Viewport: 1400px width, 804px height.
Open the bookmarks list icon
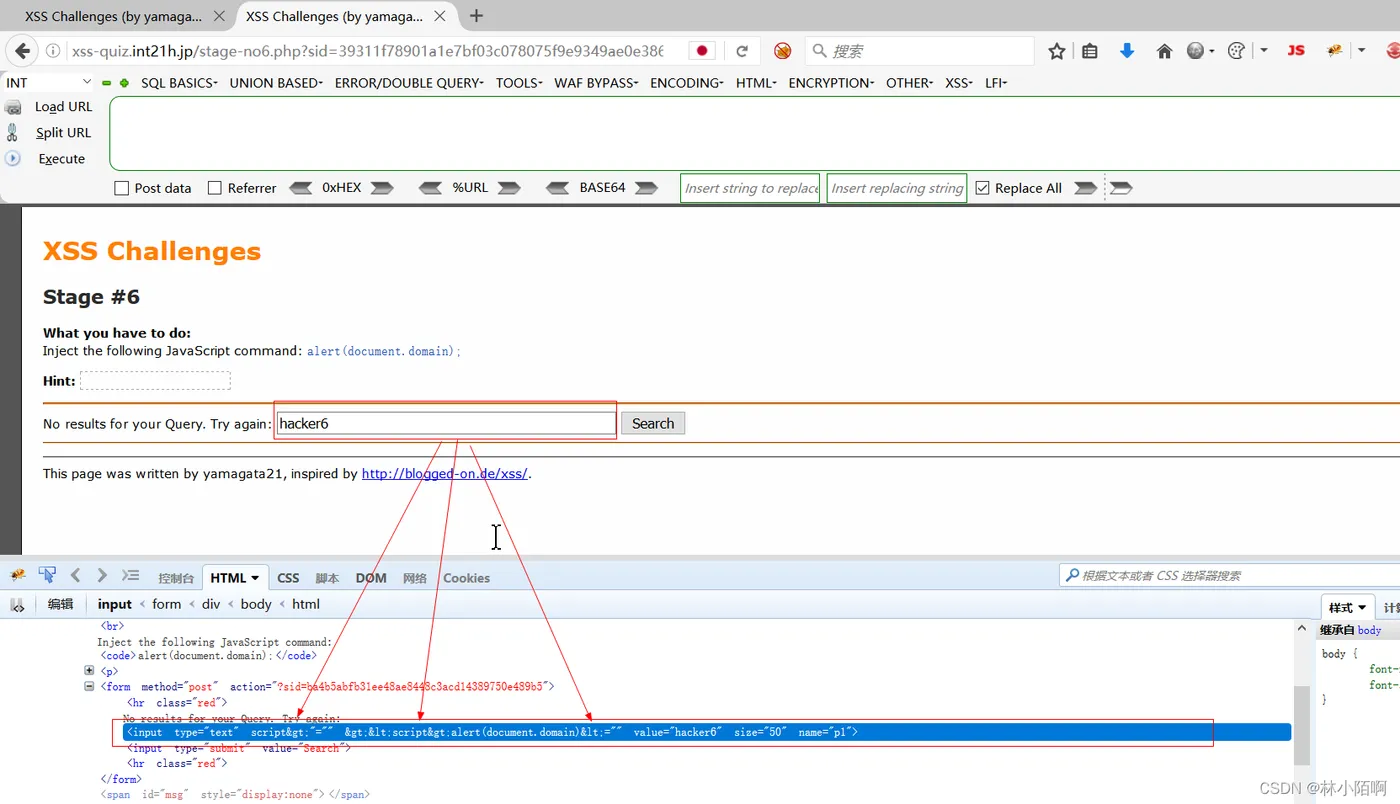tap(1090, 51)
